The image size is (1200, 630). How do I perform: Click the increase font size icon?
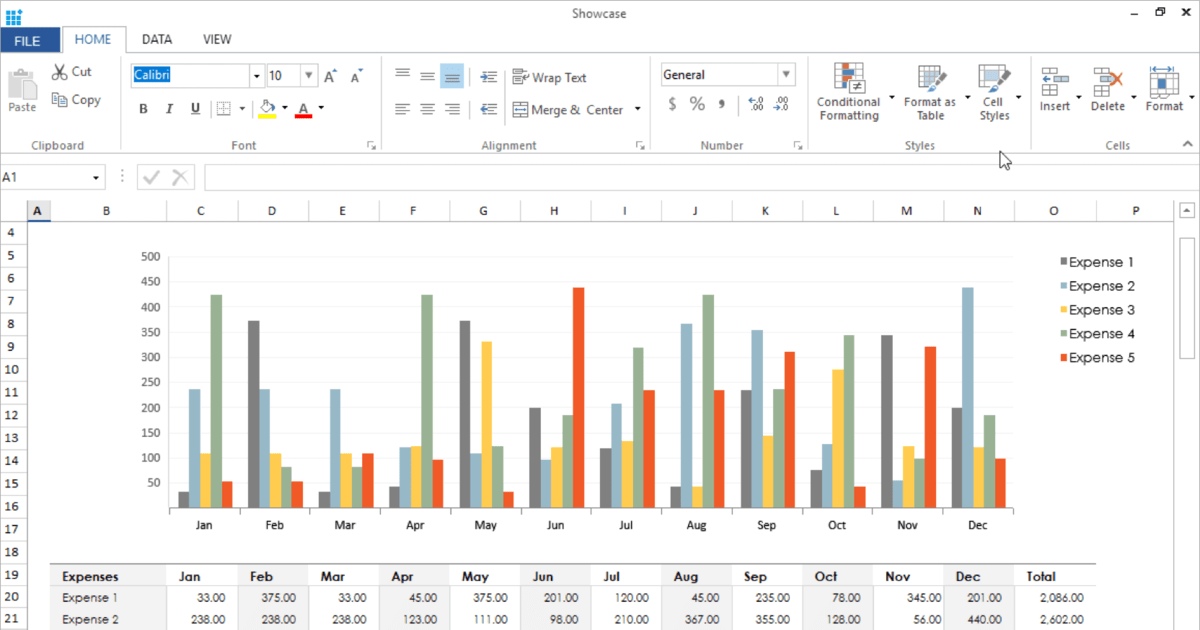click(330, 76)
